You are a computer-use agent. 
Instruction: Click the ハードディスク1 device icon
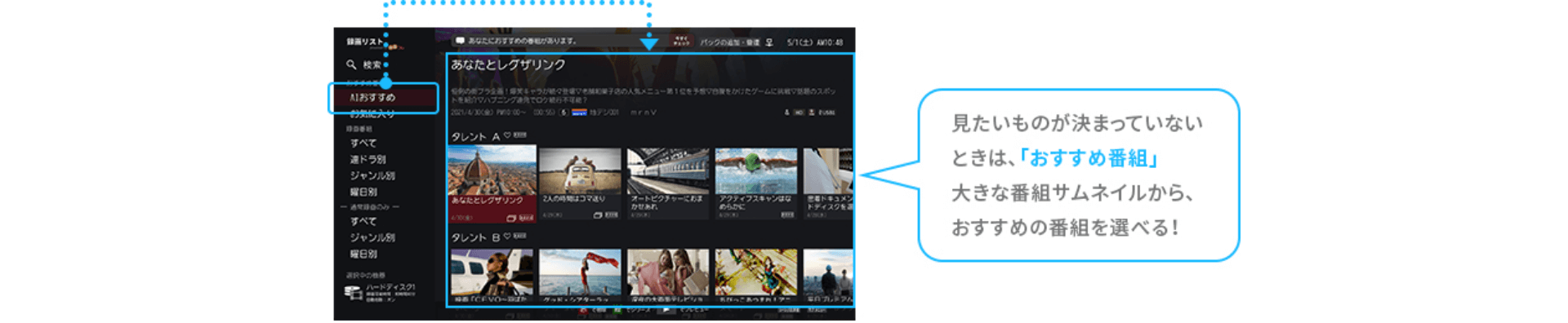click(x=353, y=293)
